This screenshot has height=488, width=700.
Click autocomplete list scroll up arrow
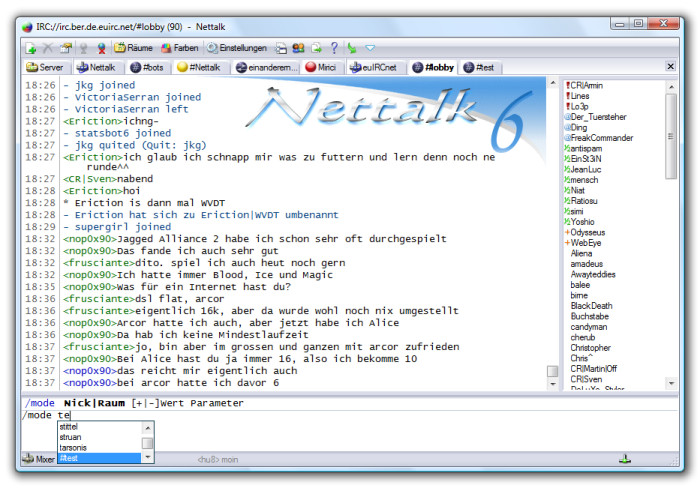tap(147, 428)
